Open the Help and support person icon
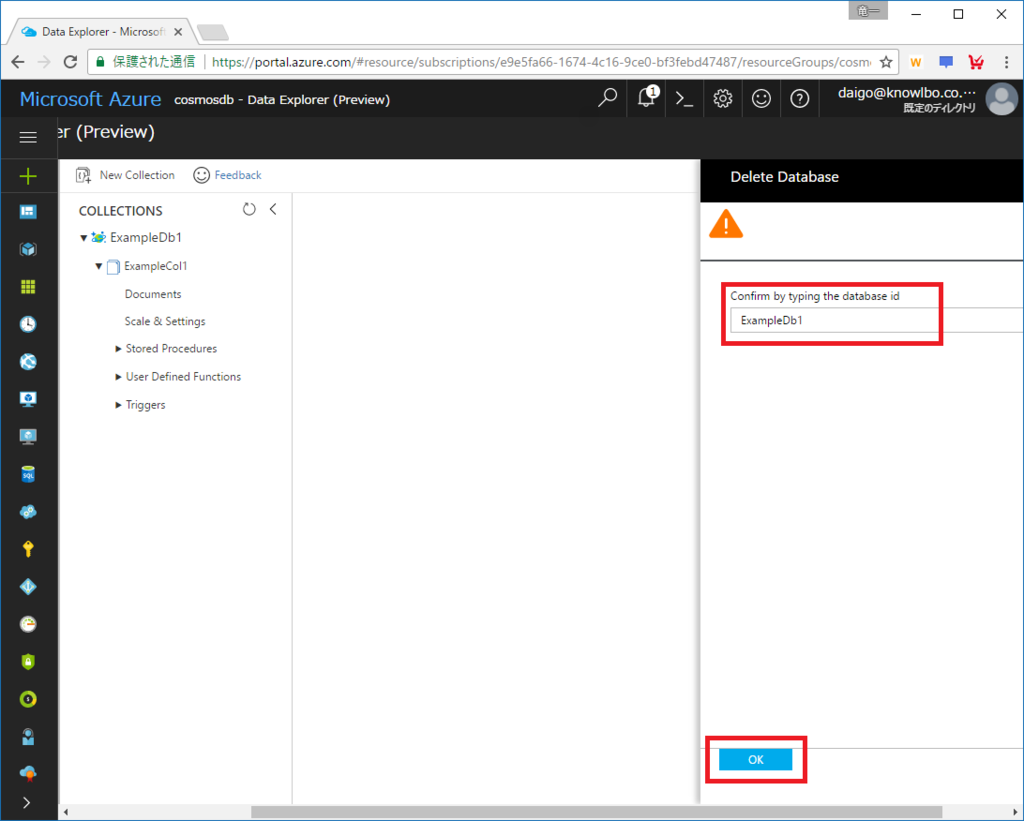The height and width of the screenshot is (821, 1024). pos(28,737)
